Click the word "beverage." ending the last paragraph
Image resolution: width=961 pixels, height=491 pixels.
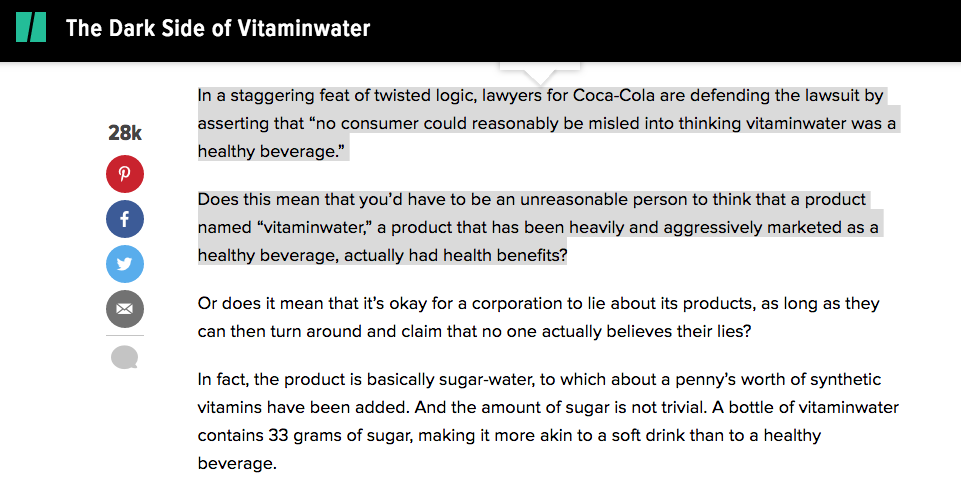(x=237, y=463)
